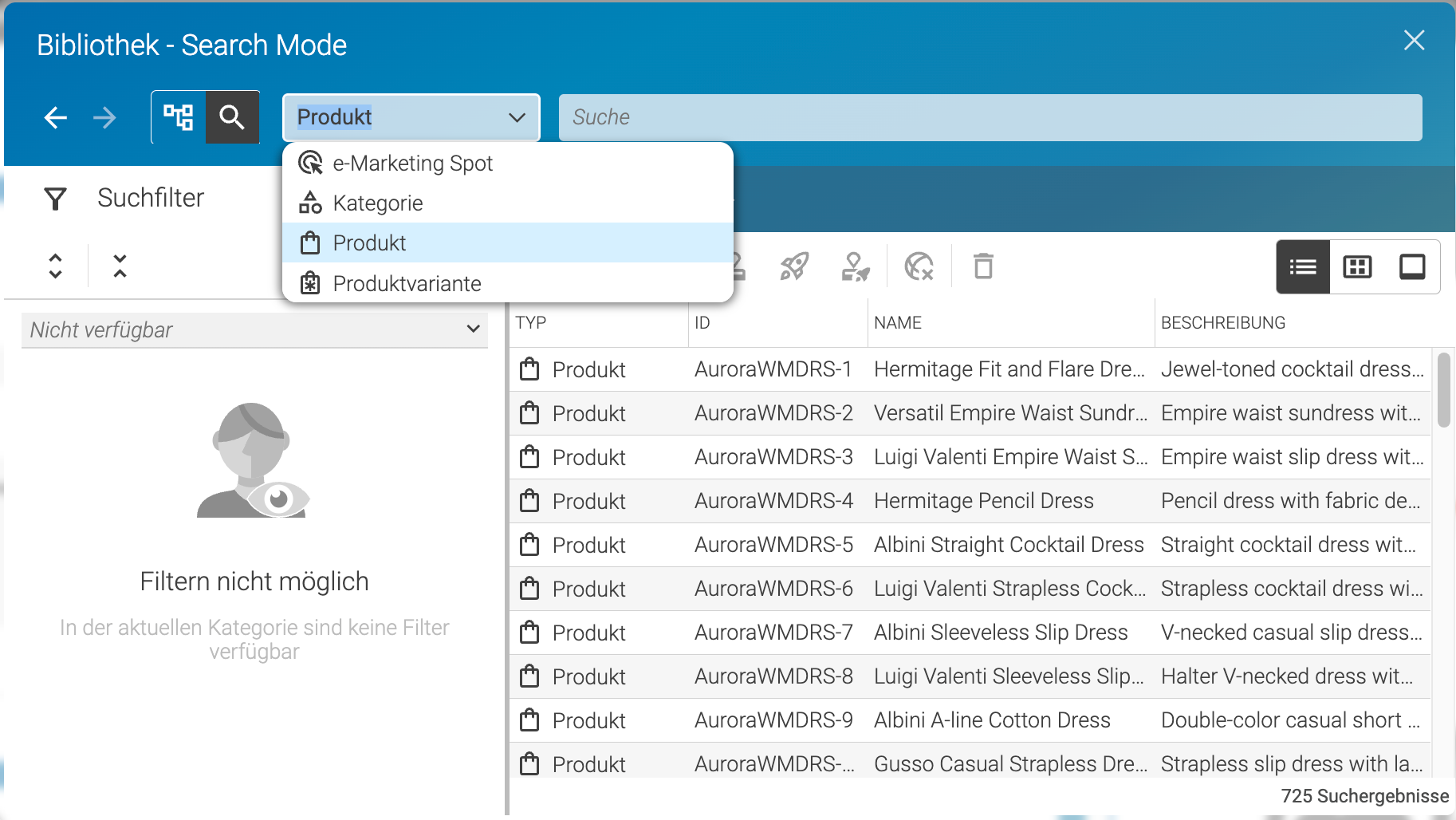1456x820 pixels.
Task: Switch to tree browse mode icon
Action: 179,116
